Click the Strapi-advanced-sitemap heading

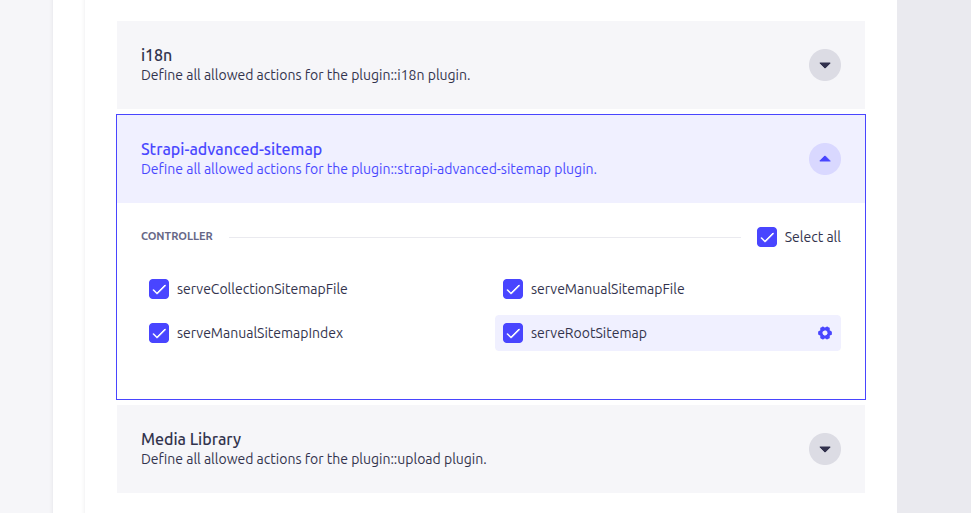(232, 149)
